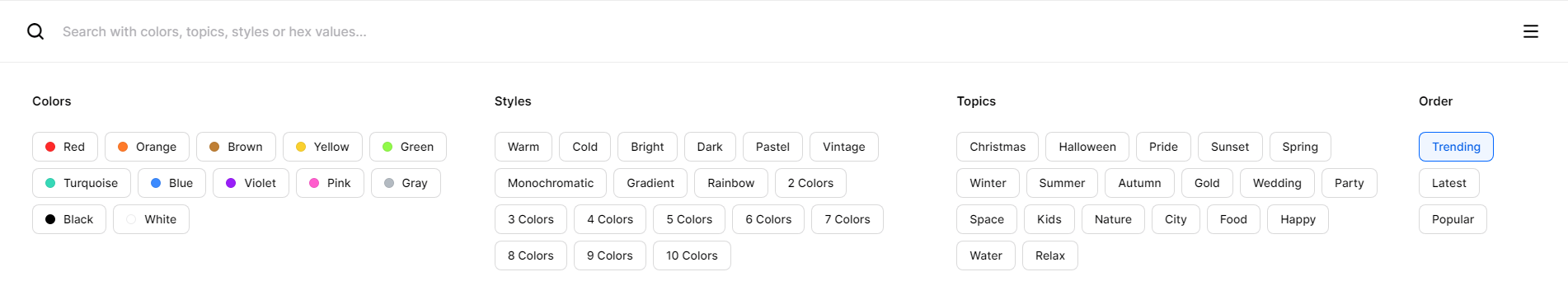This screenshot has height=300, width=1568.
Task: Pick the Violet color filter
Action: (x=251, y=183)
